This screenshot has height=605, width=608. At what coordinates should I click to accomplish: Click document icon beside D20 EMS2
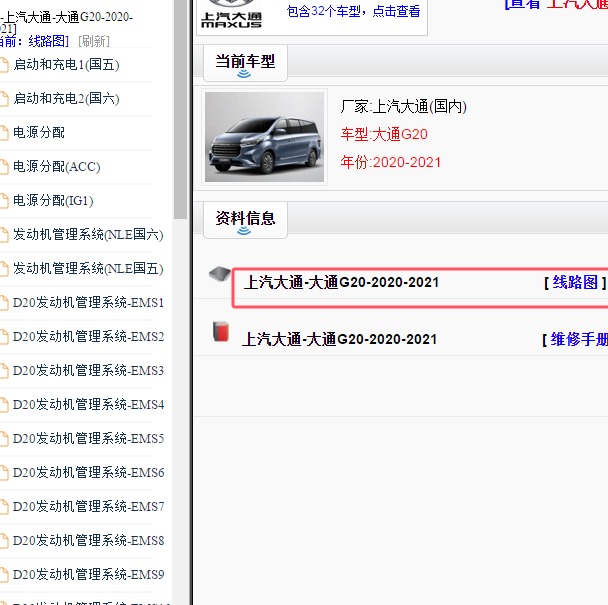pos(4,337)
